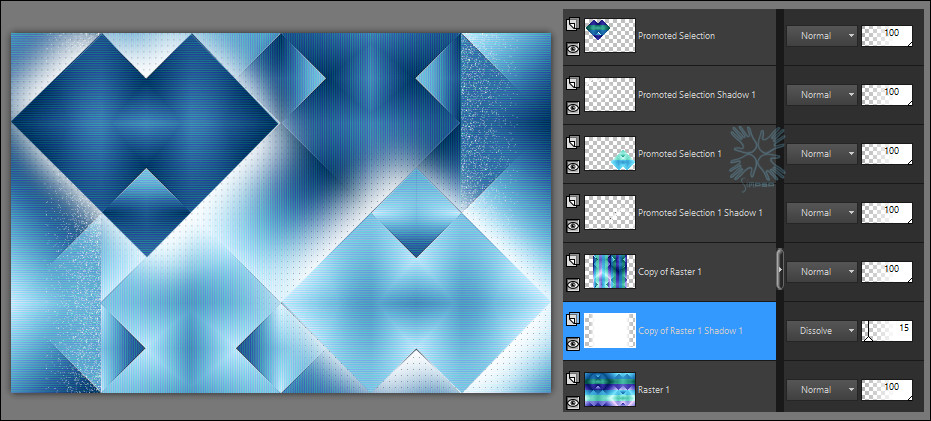Open the Dissolve blend mode dropdown
This screenshot has height=421, width=931.
click(822, 330)
